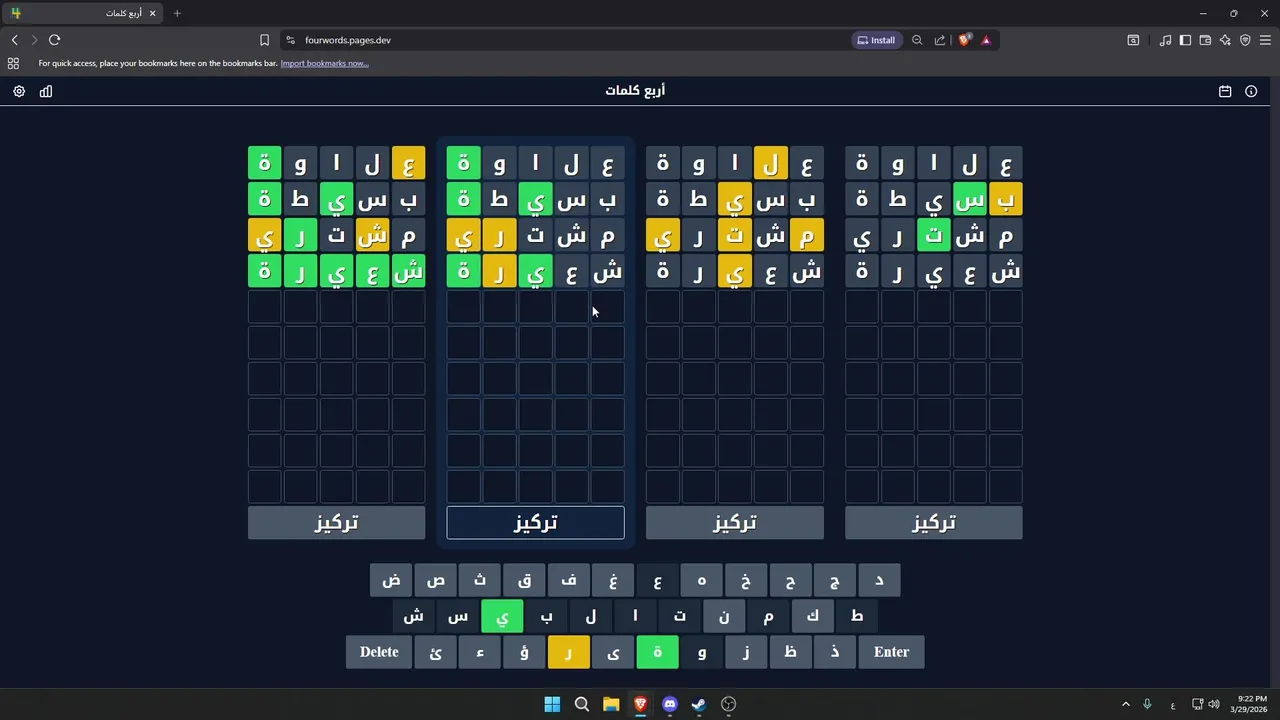This screenshot has width=1280, height=720.
Task: Tap the ث key
Action: click(x=480, y=580)
